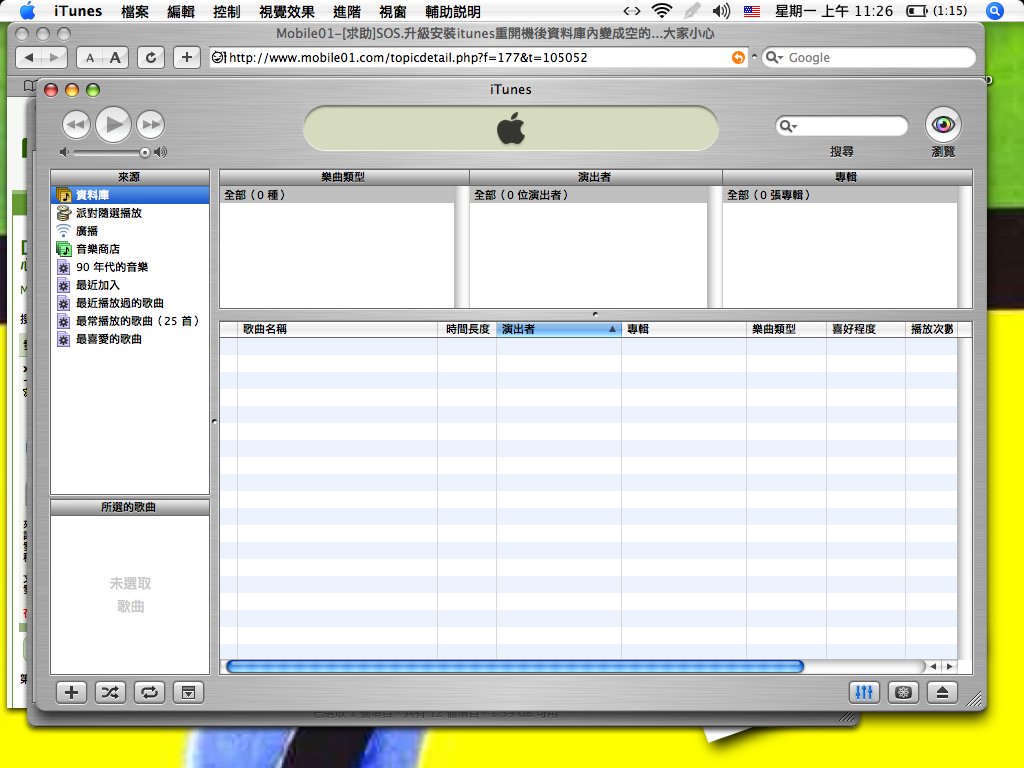Open the 視覺效果 menu
Viewport: 1024px width, 768px height.
coord(287,11)
